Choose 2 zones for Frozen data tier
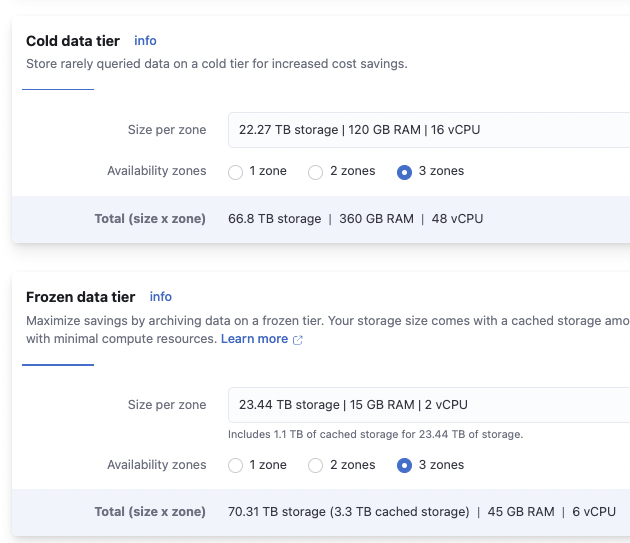The image size is (630, 543). (315, 465)
